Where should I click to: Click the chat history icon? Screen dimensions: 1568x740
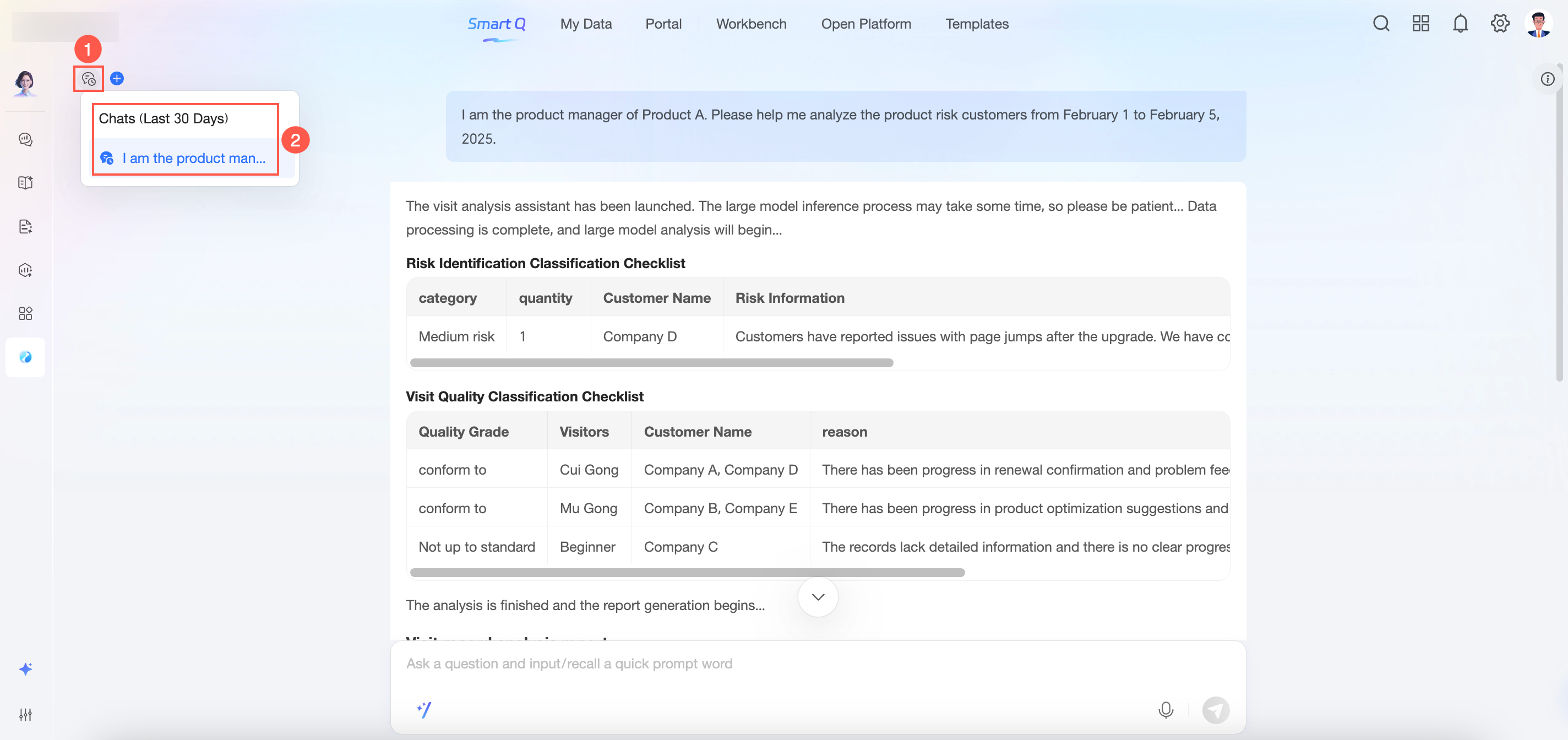click(x=88, y=79)
